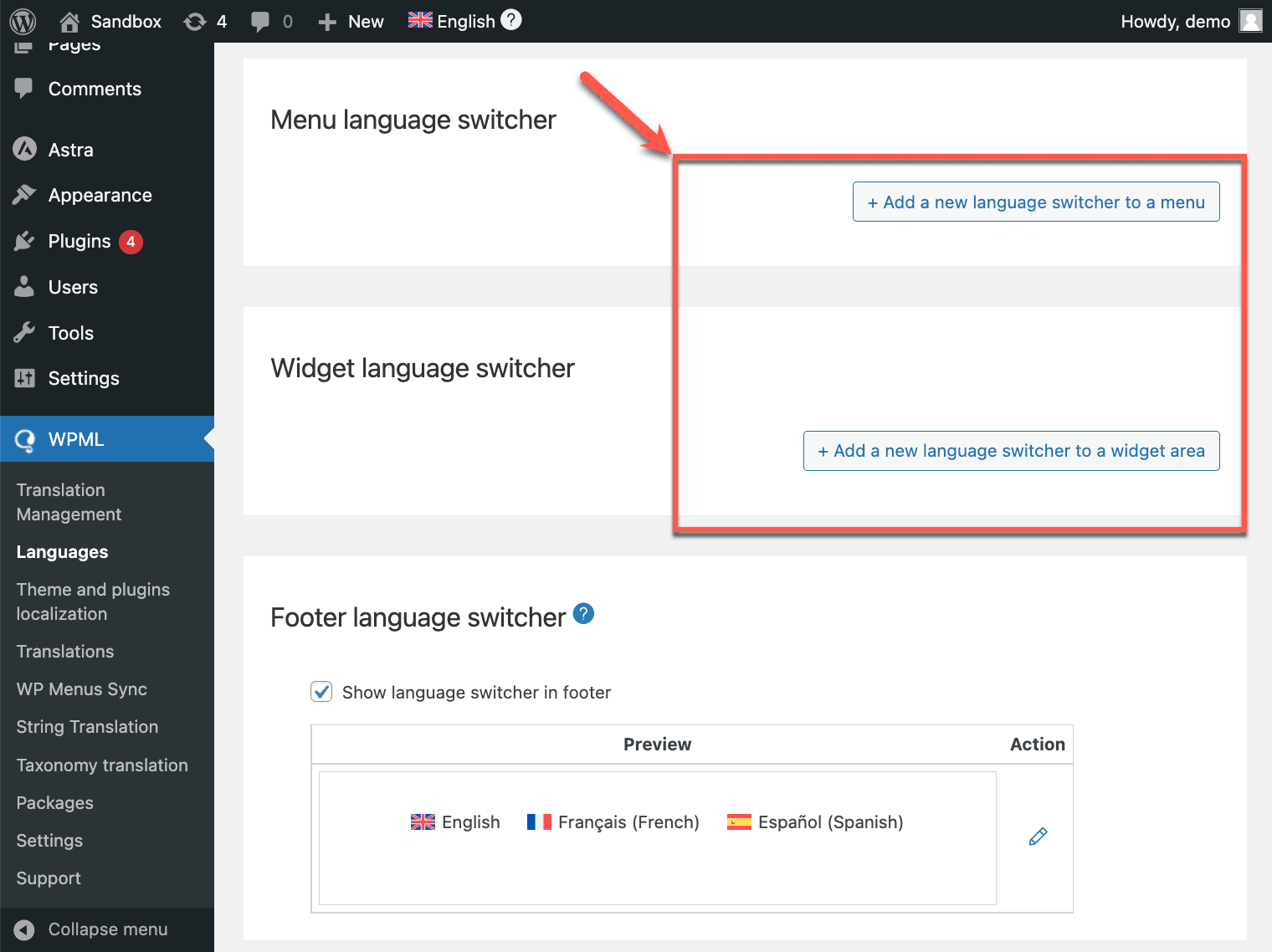Click Howdy, demo profile avatar
Image resolution: width=1272 pixels, height=952 pixels.
1250,20
